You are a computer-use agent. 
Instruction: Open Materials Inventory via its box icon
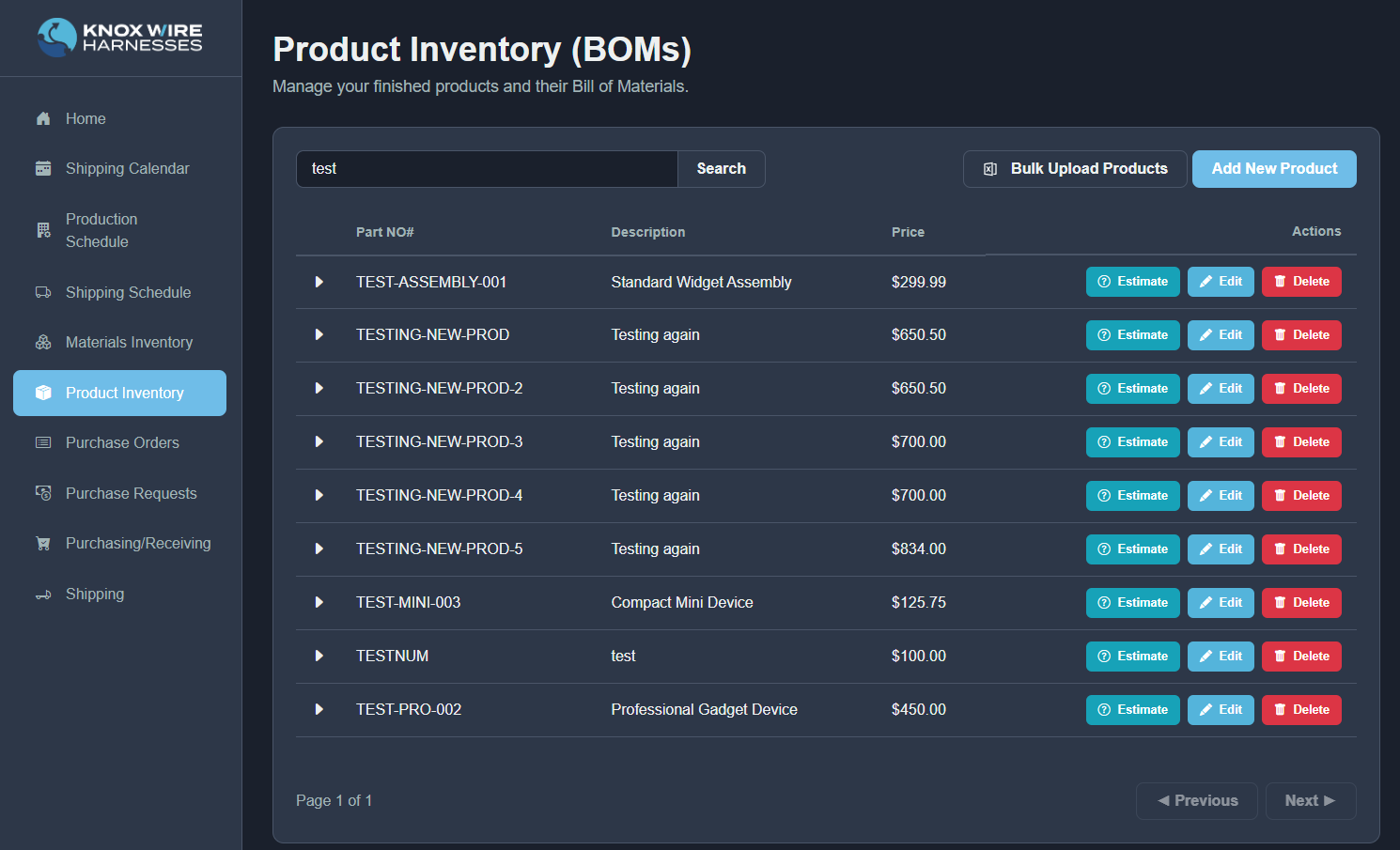[43, 342]
